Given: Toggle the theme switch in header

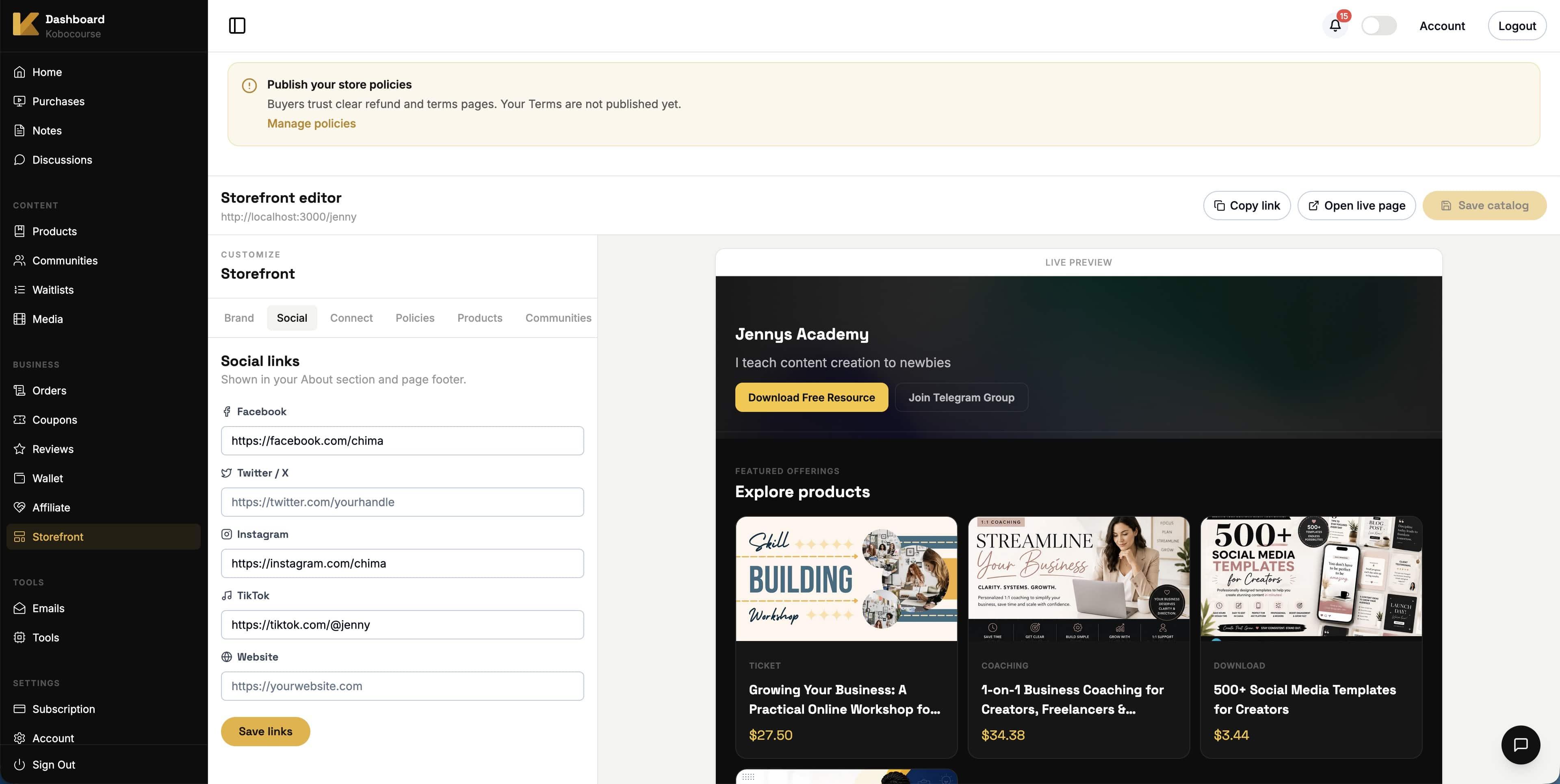Looking at the screenshot, I should pyautogui.click(x=1378, y=26).
